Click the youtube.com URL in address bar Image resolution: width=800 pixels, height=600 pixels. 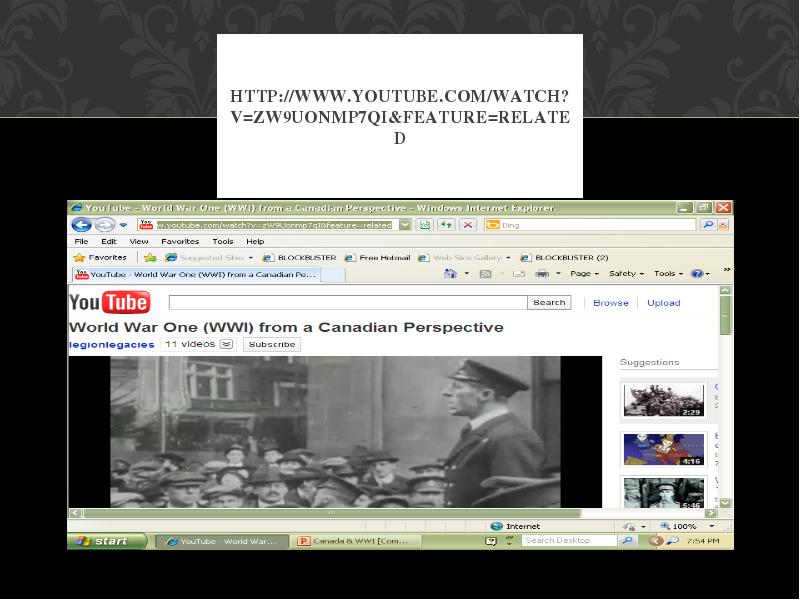[x=274, y=225]
